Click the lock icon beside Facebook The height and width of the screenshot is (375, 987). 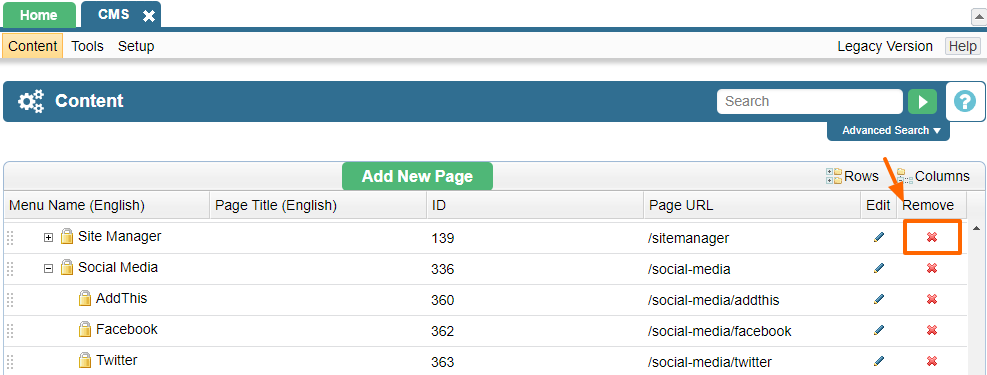85,329
